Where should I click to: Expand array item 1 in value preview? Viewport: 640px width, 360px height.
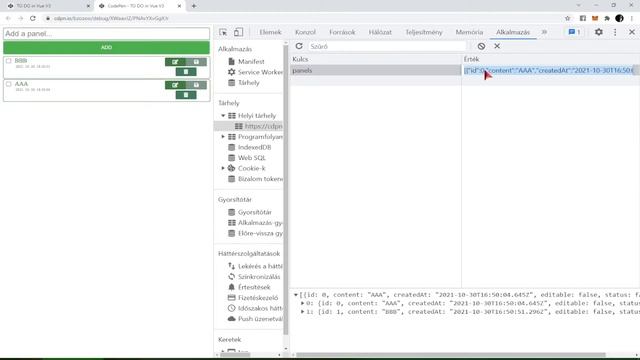click(303, 312)
